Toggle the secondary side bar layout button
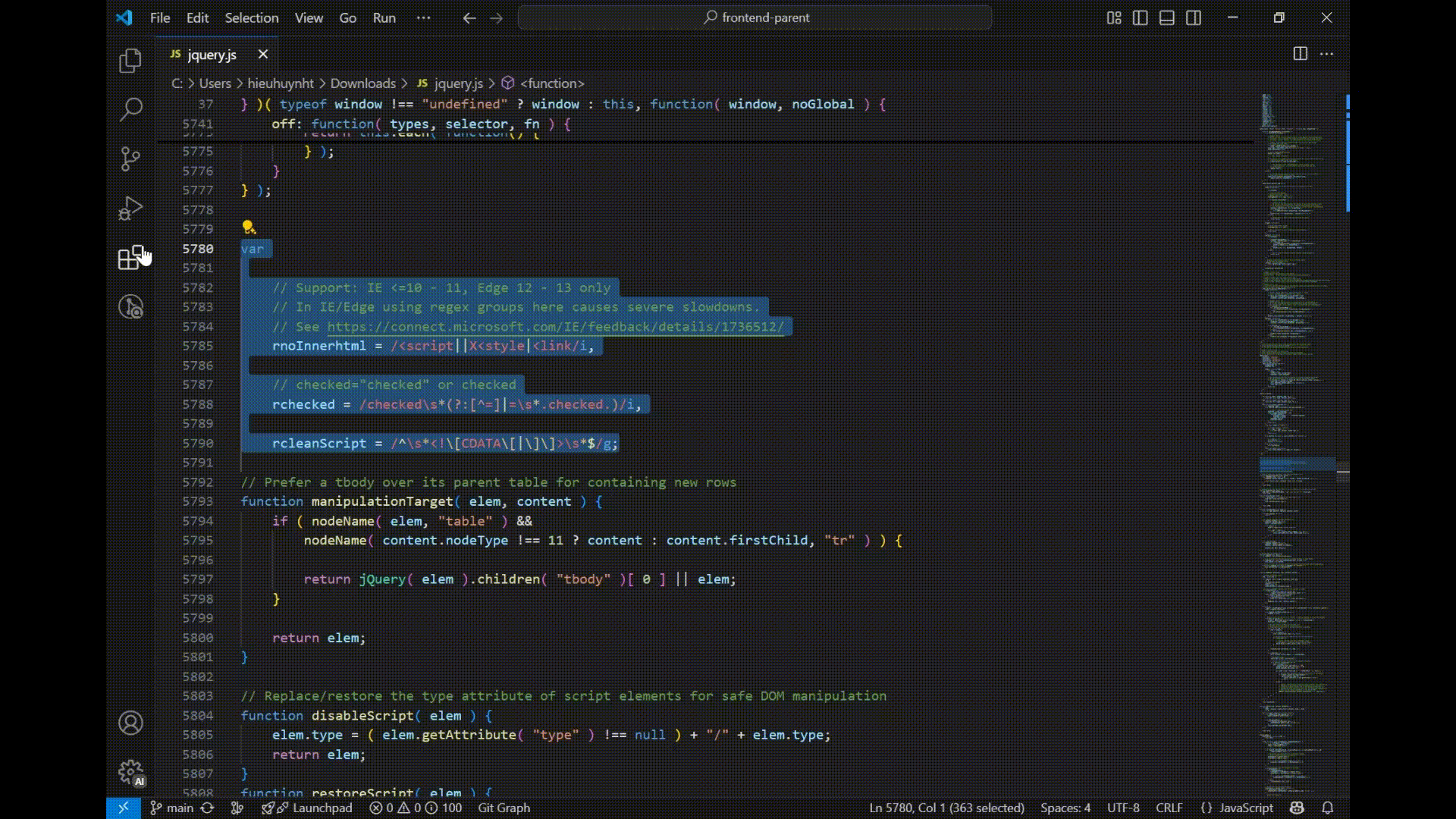The image size is (1456, 819). coord(1194,17)
